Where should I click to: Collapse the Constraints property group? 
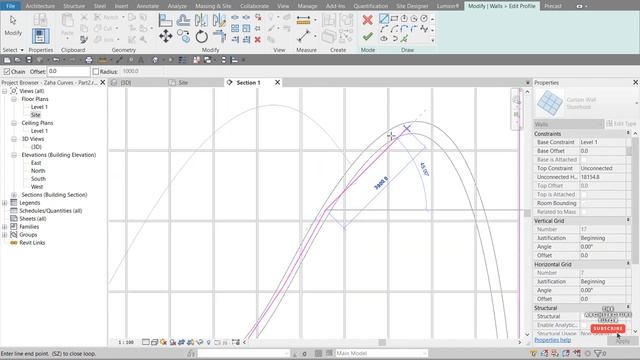pos(628,133)
